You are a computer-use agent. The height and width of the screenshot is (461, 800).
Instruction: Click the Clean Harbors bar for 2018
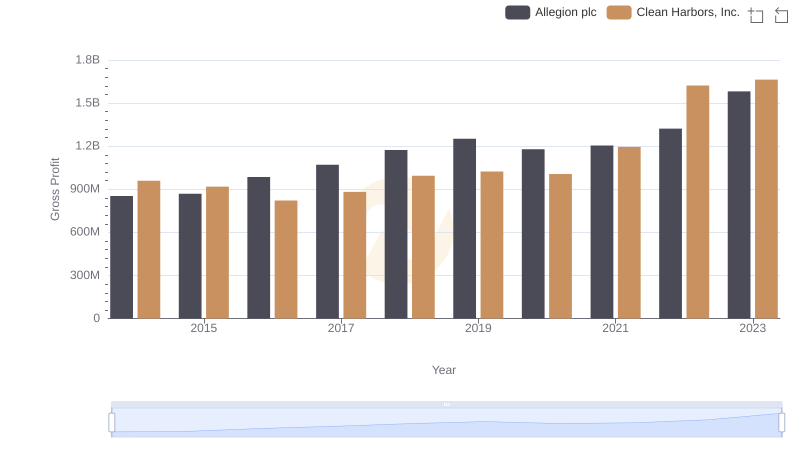tap(423, 247)
